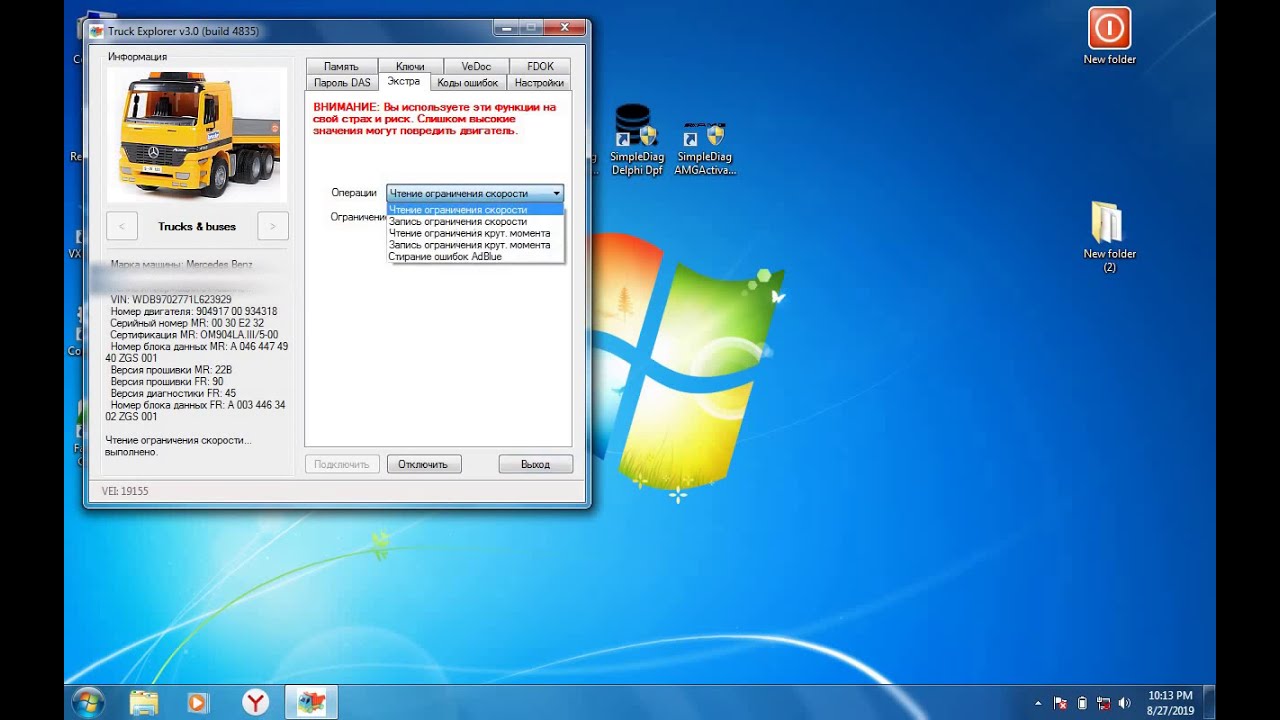Click the VEI: 19155 status bar text
1280x720 pixels.
[x=125, y=491]
